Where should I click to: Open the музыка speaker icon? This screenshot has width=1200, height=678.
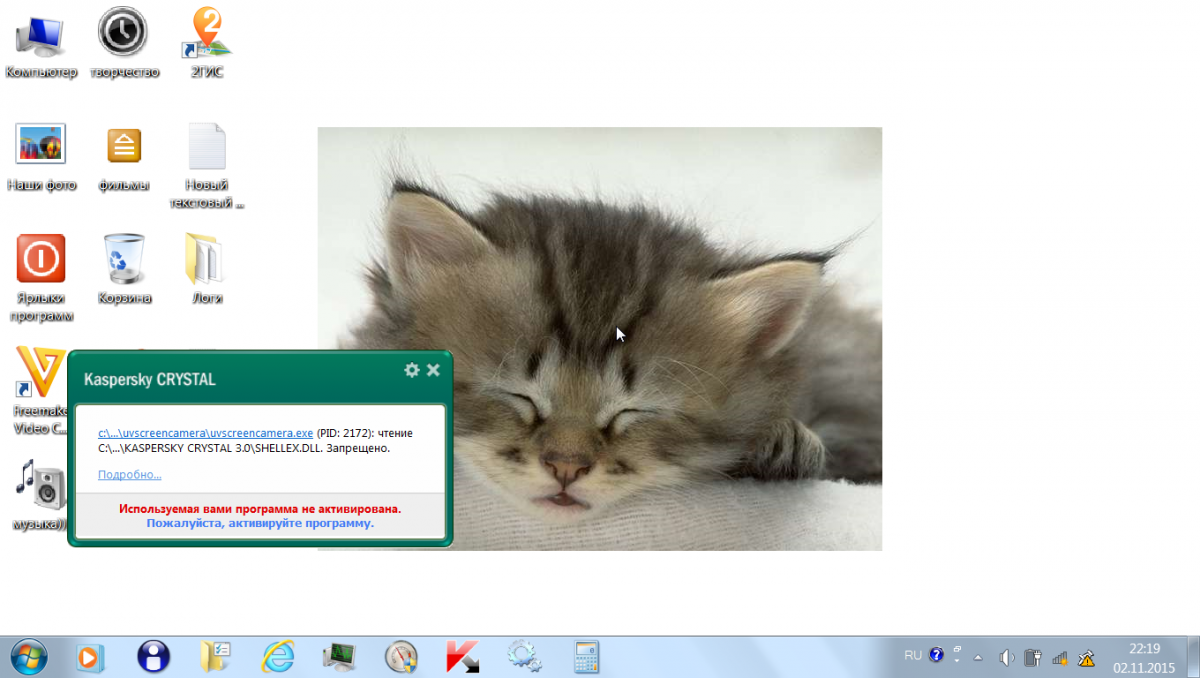click(x=38, y=495)
